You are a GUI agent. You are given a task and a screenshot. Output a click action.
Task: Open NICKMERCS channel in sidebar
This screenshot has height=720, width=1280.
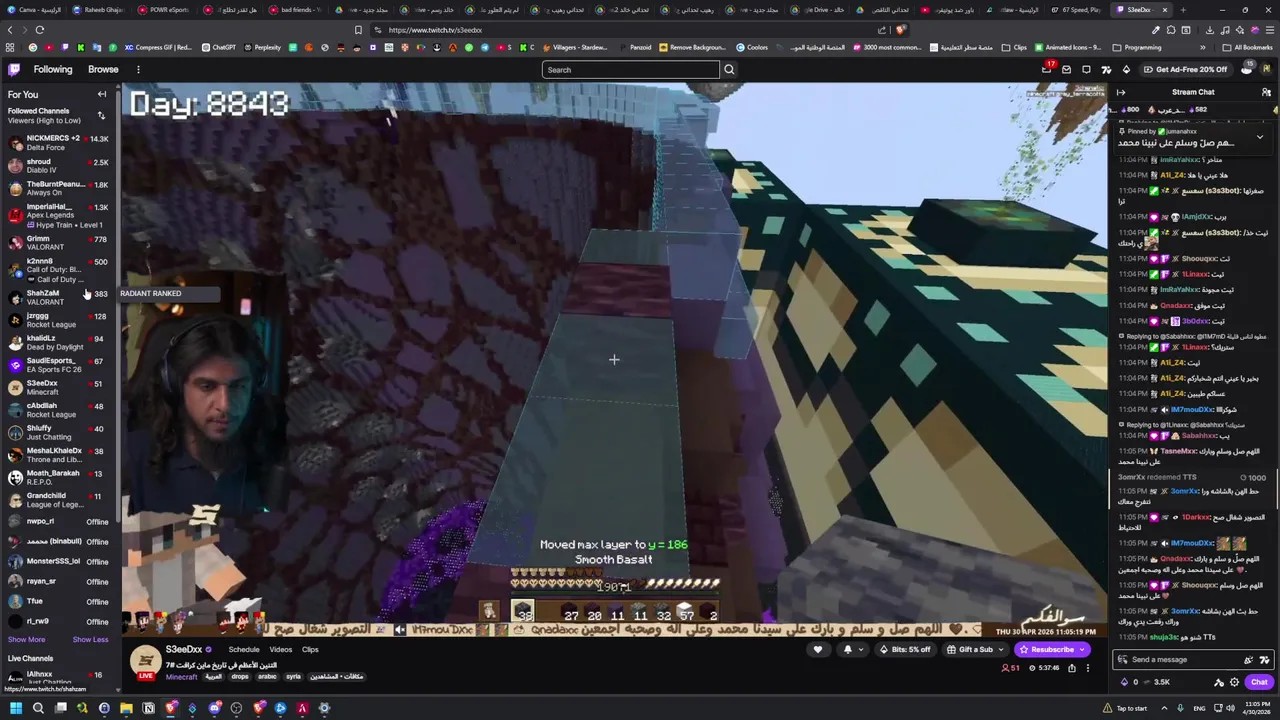pos(58,143)
